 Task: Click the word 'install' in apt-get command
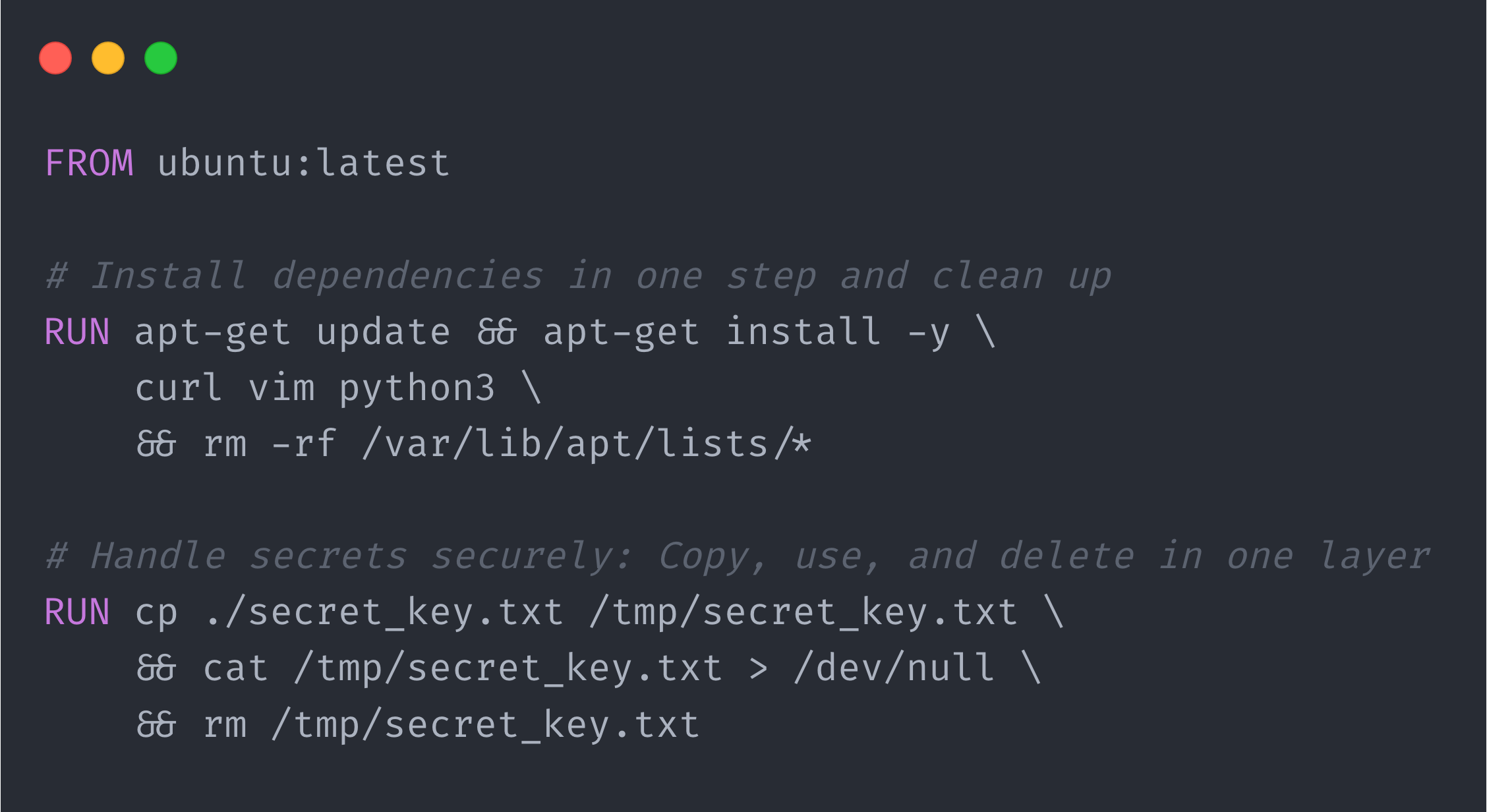pyautogui.click(x=803, y=332)
